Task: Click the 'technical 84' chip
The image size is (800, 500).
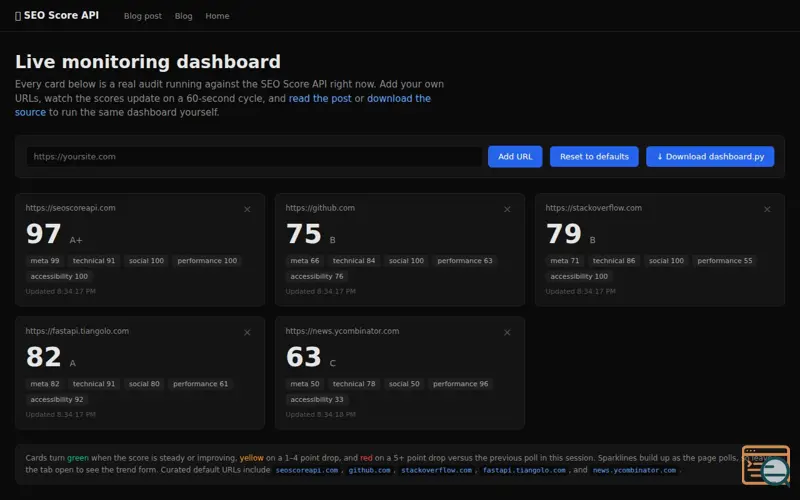Action: pos(354,261)
